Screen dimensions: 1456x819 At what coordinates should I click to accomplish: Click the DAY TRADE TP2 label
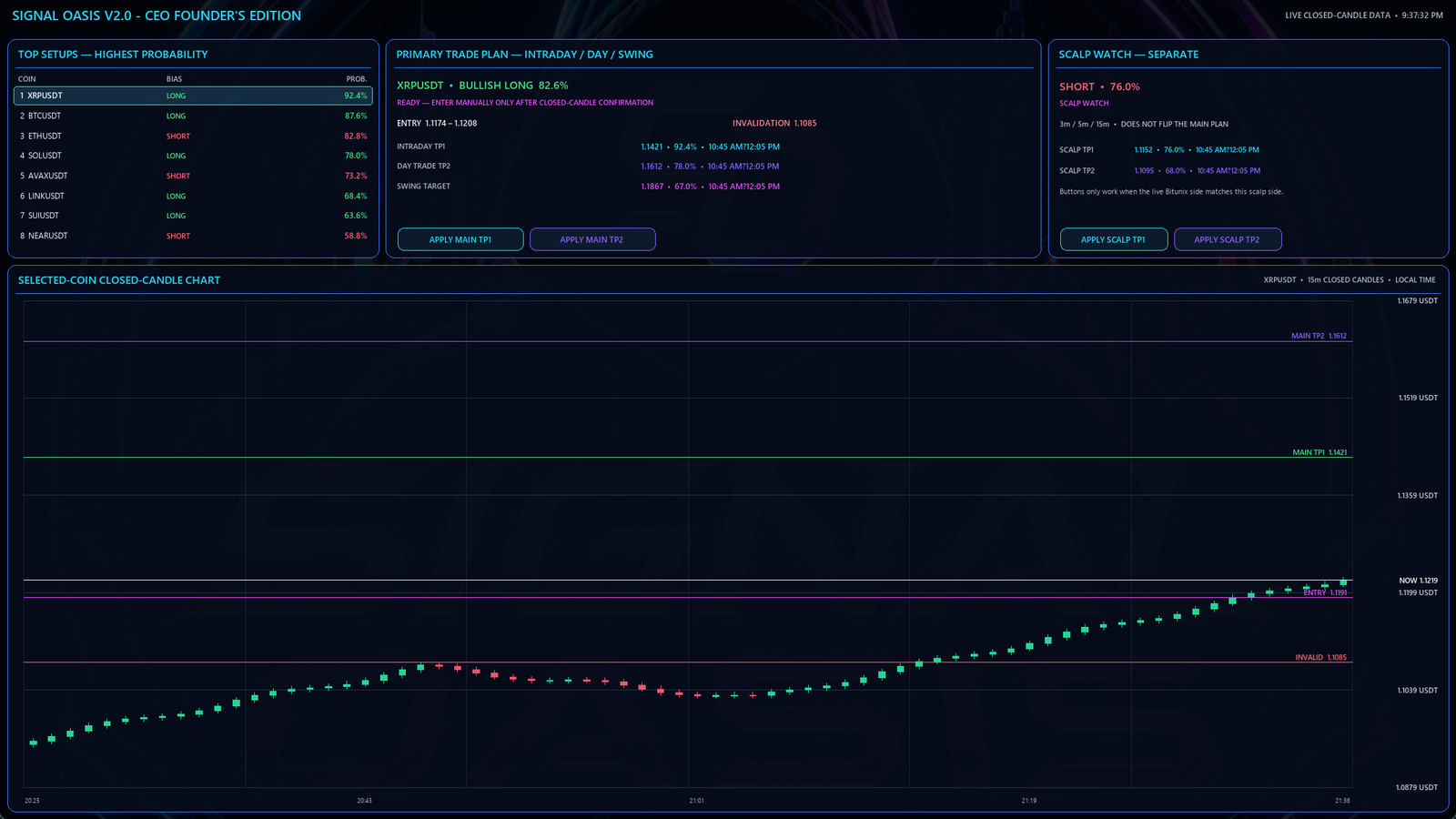423,167
